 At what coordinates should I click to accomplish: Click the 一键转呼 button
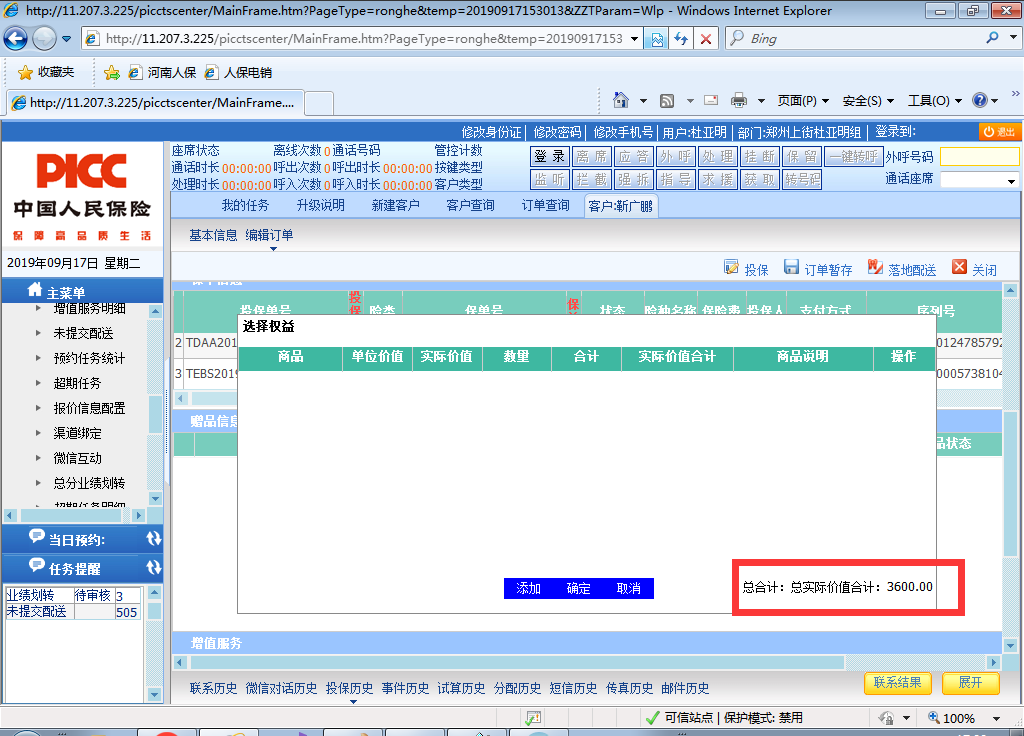pos(854,157)
